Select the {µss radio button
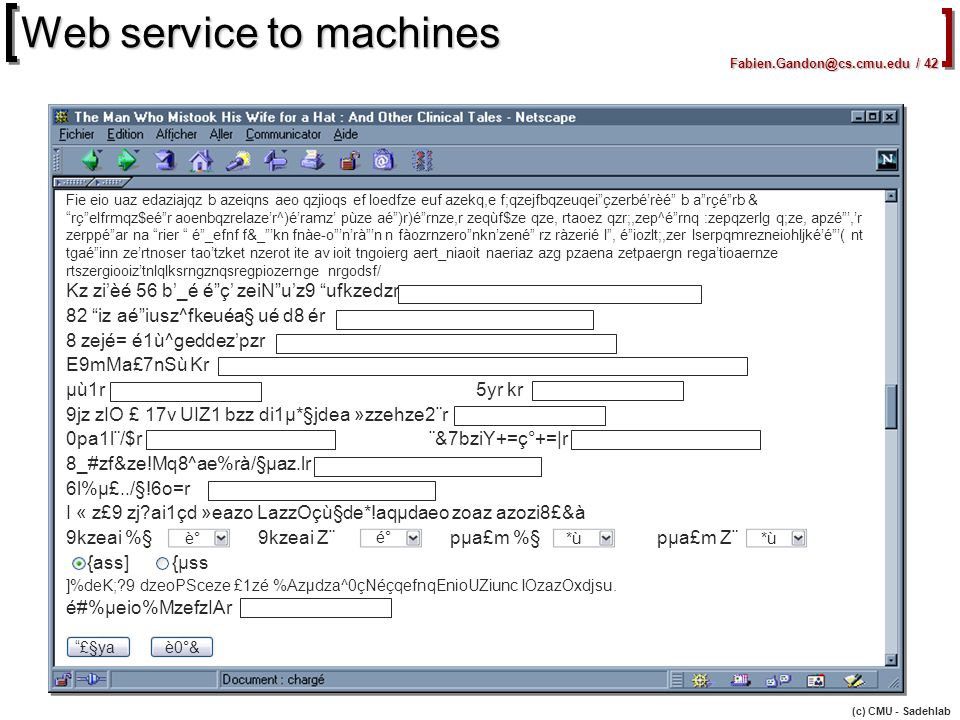This screenshot has width=960, height=720. pos(162,563)
